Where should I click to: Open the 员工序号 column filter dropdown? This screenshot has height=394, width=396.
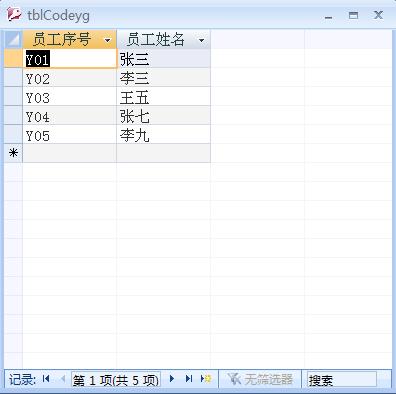(107, 40)
